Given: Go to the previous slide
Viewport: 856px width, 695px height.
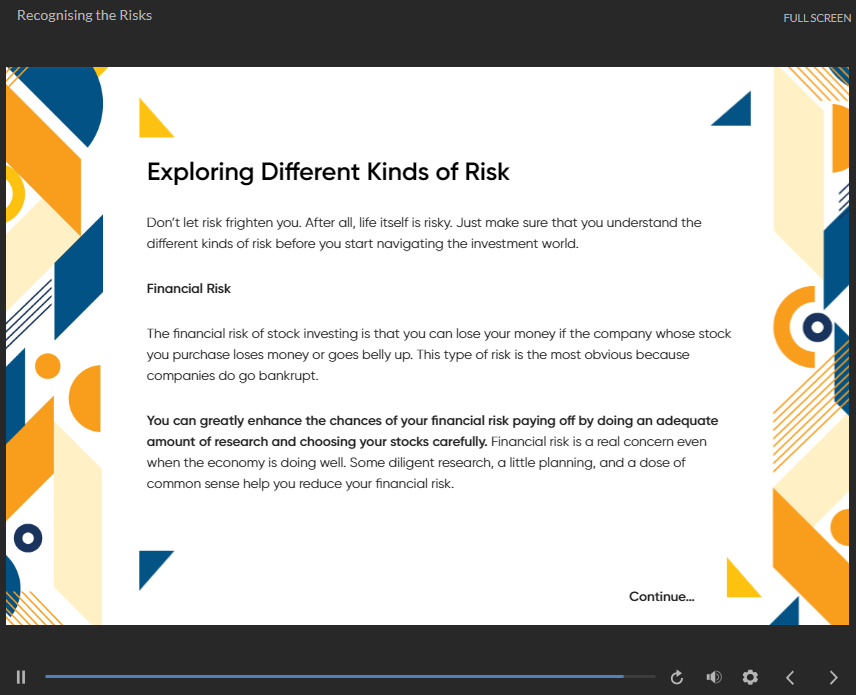Looking at the screenshot, I should [x=790, y=678].
